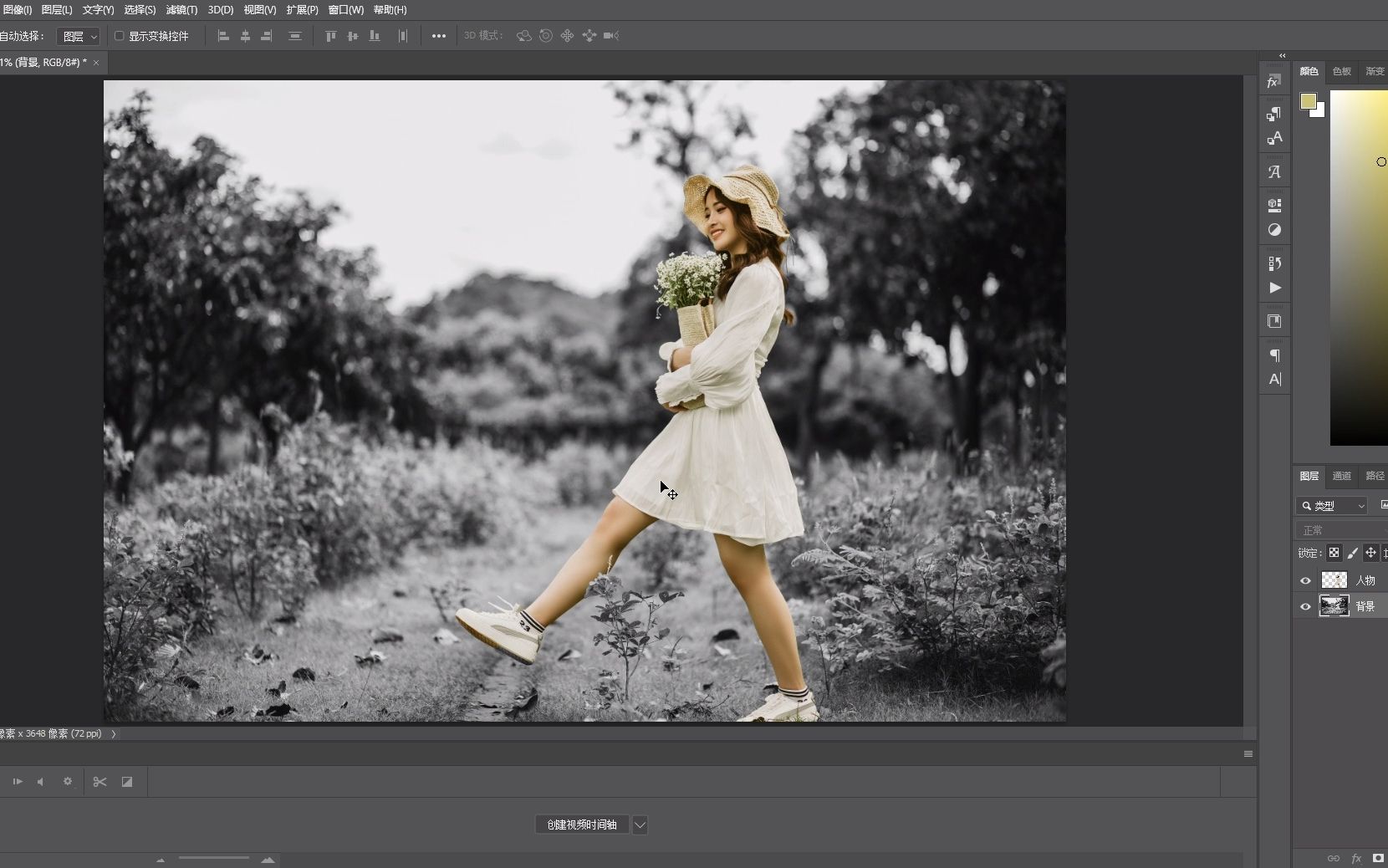This screenshot has height=868, width=1388.
Task: Click the background color swatch
Action: (x=1320, y=113)
